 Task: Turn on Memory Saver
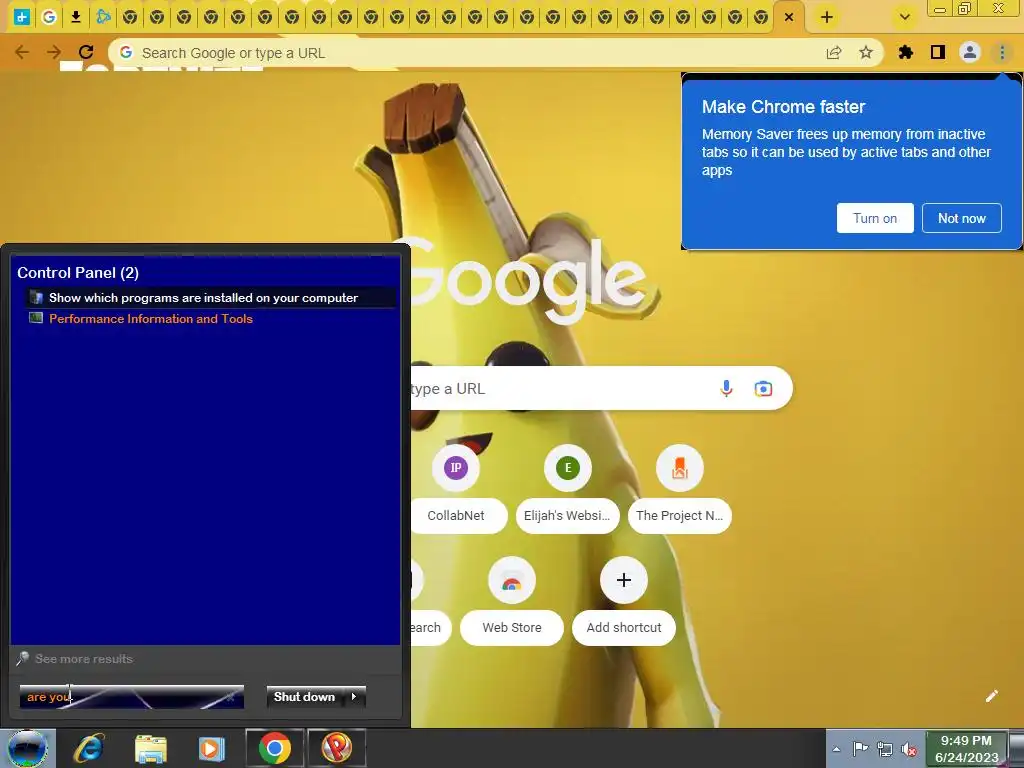point(875,218)
